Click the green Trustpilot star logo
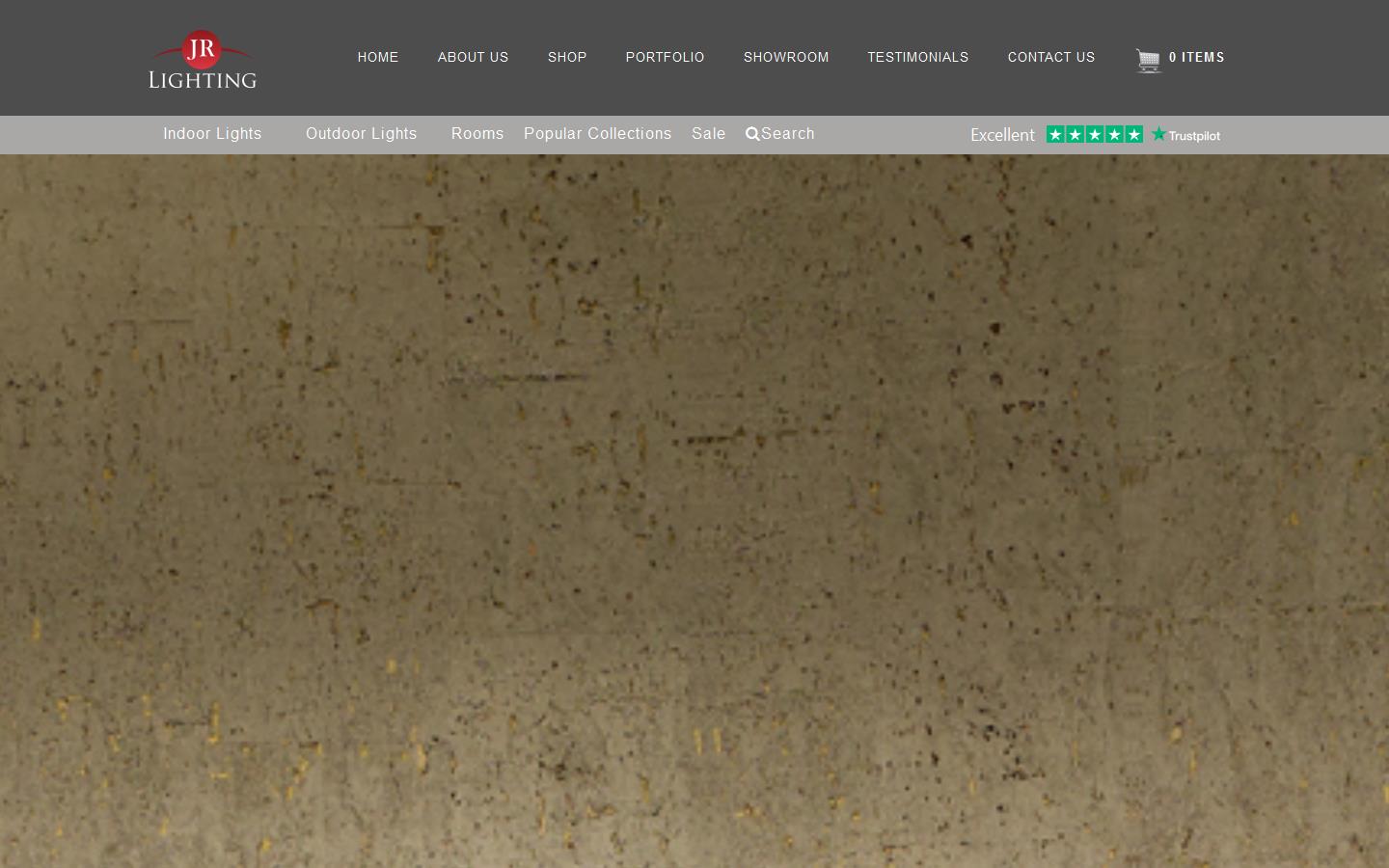Image resolution: width=1389 pixels, height=868 pixels. 1158,134
